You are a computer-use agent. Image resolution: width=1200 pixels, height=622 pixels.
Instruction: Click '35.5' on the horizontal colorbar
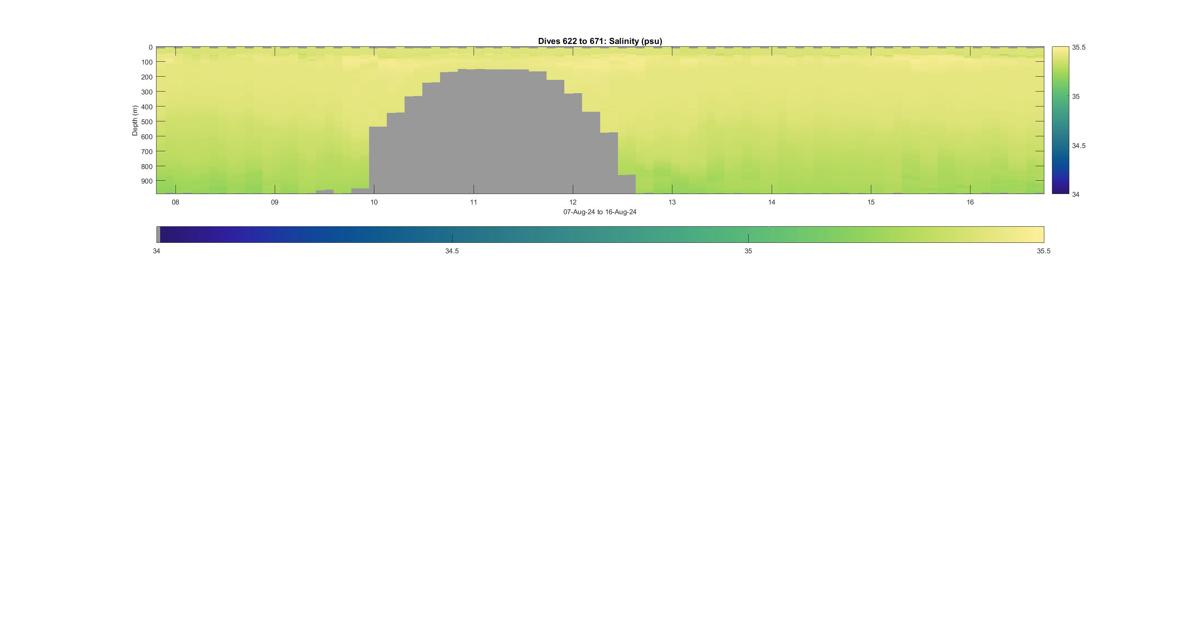coord(1044,251)
